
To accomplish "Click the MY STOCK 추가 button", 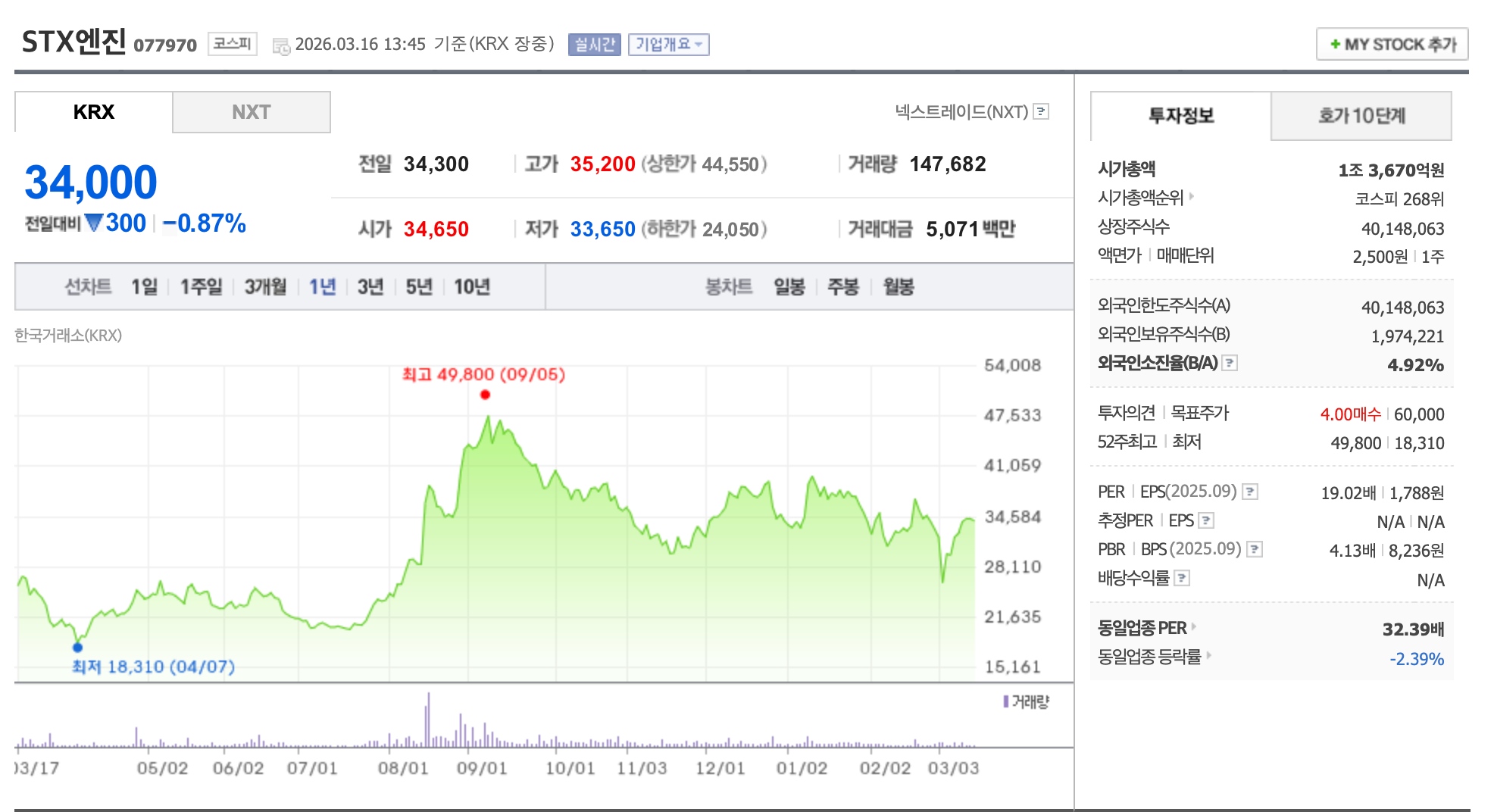I will coord(1392,45).
